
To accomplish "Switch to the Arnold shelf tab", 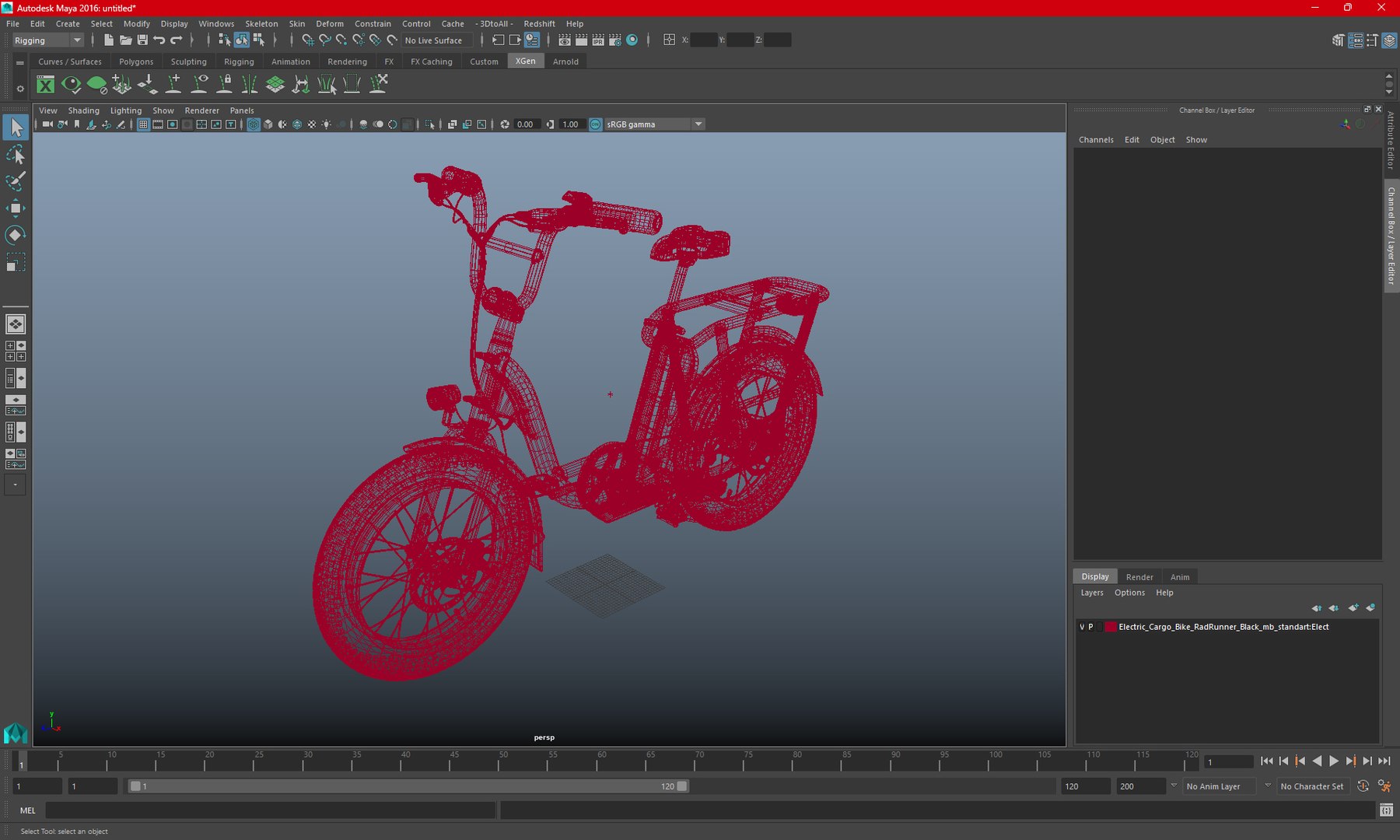I will click(565, 61).
